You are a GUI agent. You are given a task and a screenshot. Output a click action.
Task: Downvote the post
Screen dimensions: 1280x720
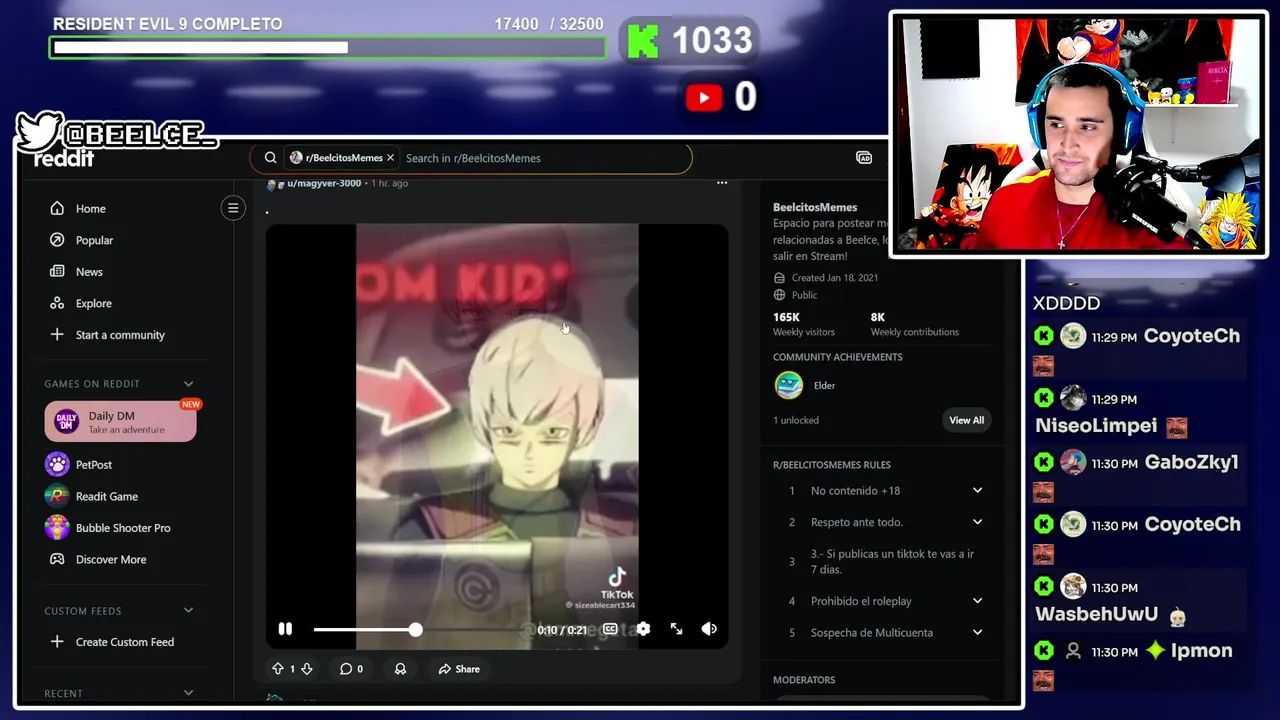click(x=307, y=669)
